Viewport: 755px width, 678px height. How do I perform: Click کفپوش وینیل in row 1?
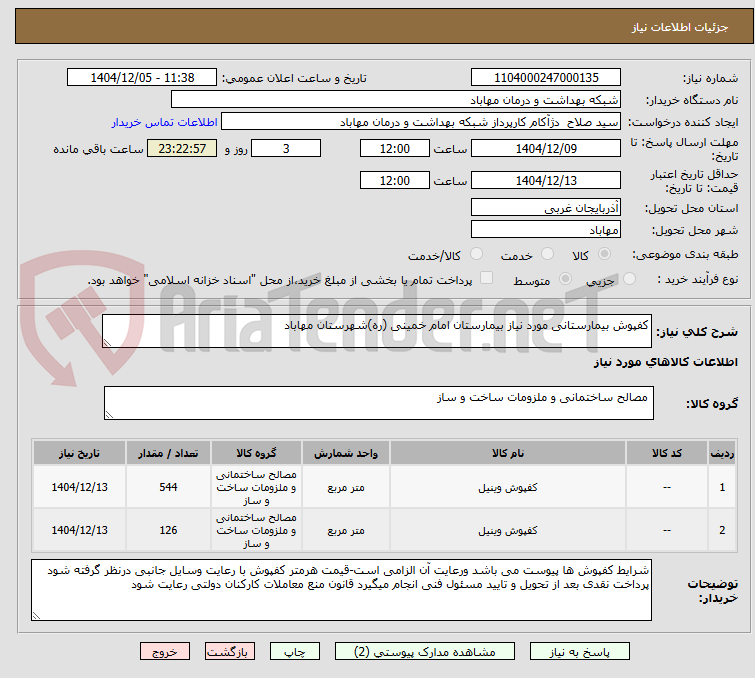tap(508, 487)
